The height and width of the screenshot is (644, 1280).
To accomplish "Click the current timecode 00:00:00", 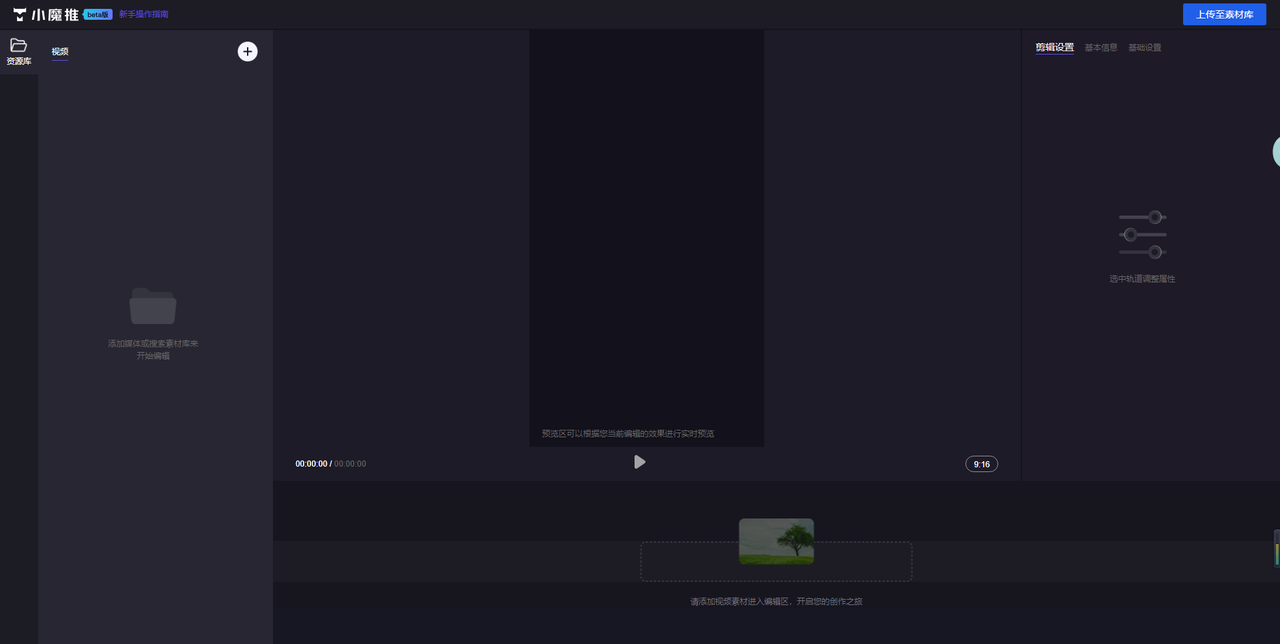I will [x=310, y=464].
